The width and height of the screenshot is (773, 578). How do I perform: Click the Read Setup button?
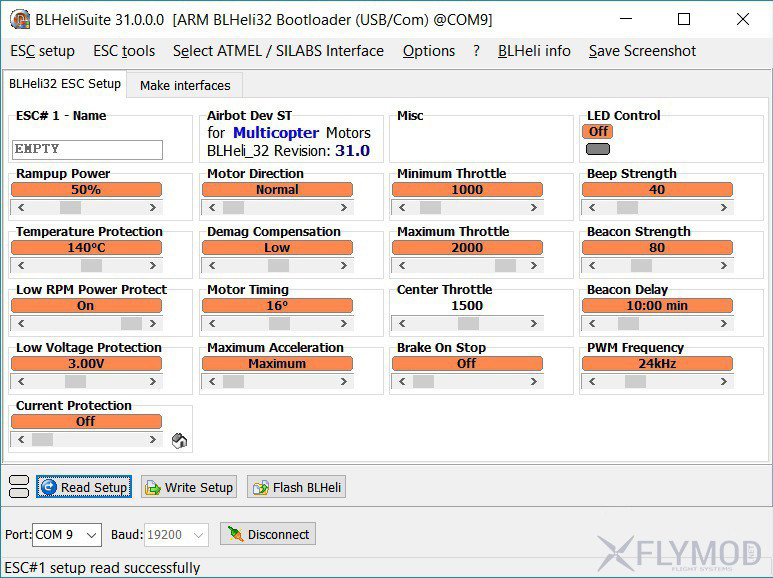pos(84,487)
